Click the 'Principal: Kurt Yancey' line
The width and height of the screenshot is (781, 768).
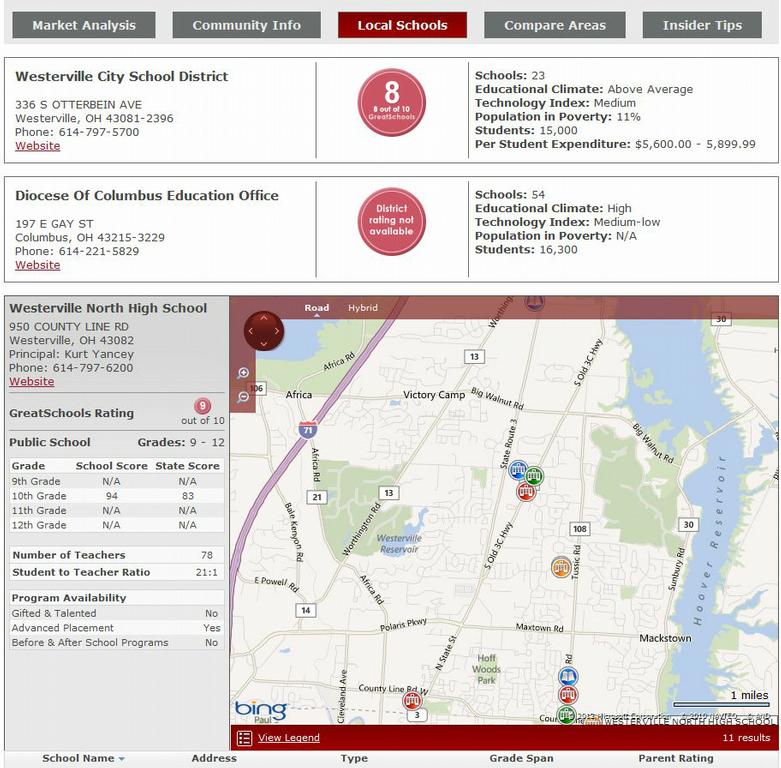click(x=71, y=354)
